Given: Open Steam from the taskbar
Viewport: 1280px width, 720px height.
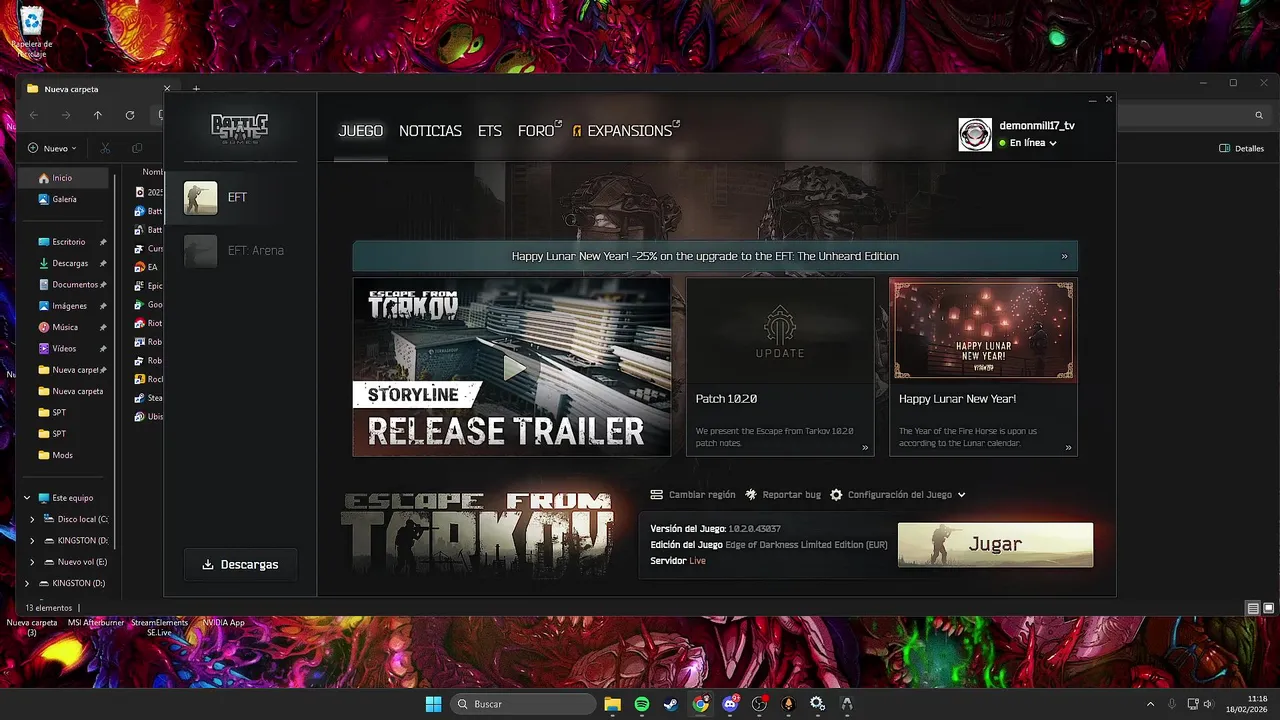Looking at the screenshot, I should (x=671, y=704).
